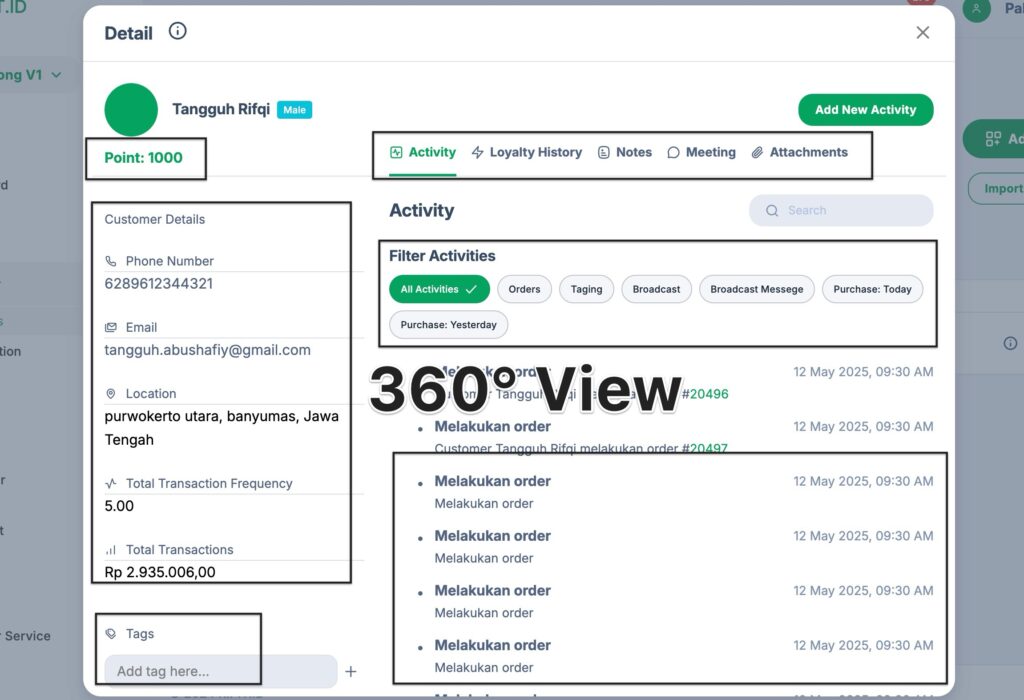Filter by Purchase: Yesterday

[x=448, y=326]
